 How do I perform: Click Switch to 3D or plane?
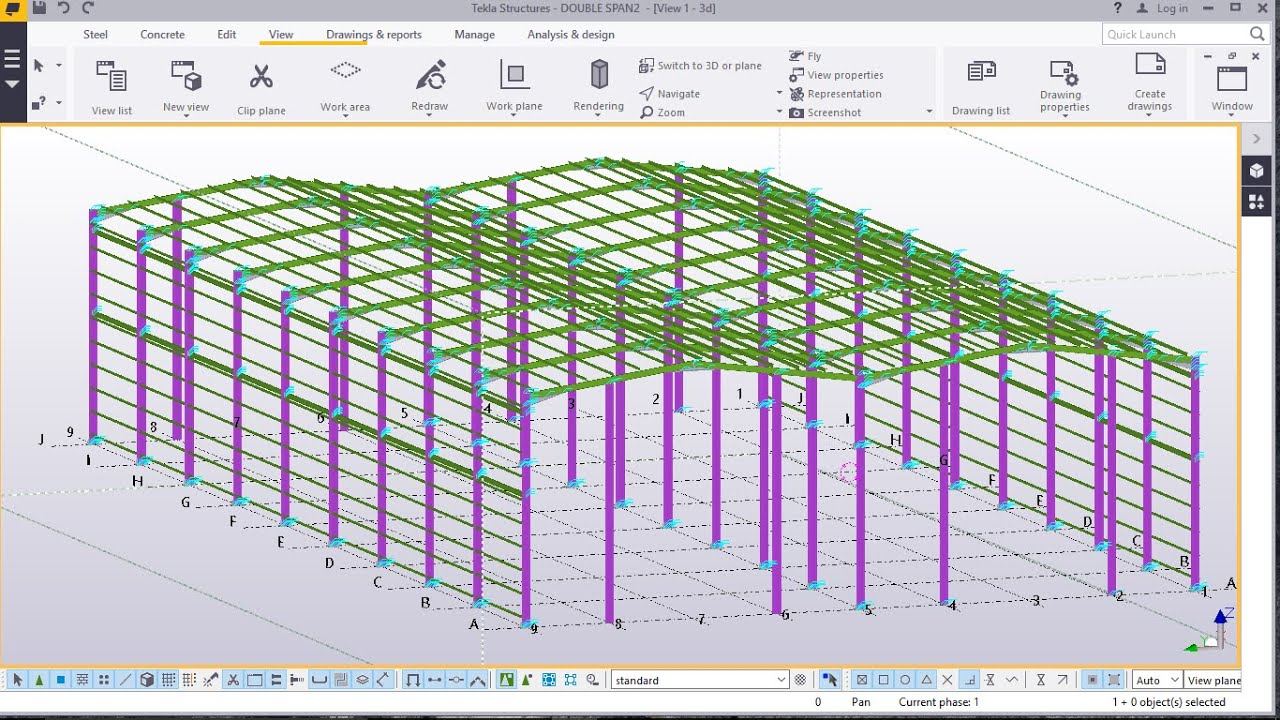tap(700, 66)
